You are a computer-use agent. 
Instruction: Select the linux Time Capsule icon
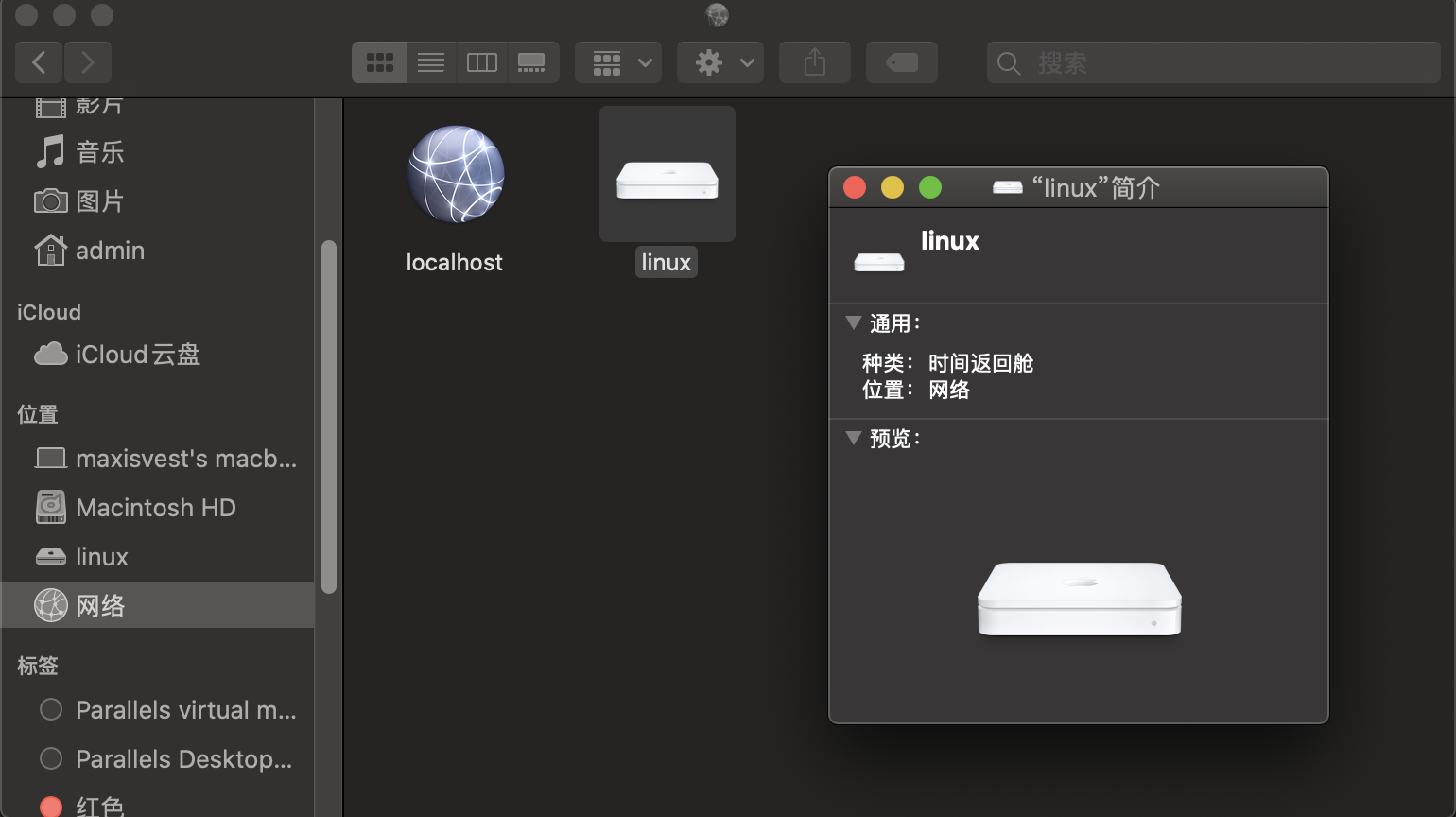tap(667, 177)
